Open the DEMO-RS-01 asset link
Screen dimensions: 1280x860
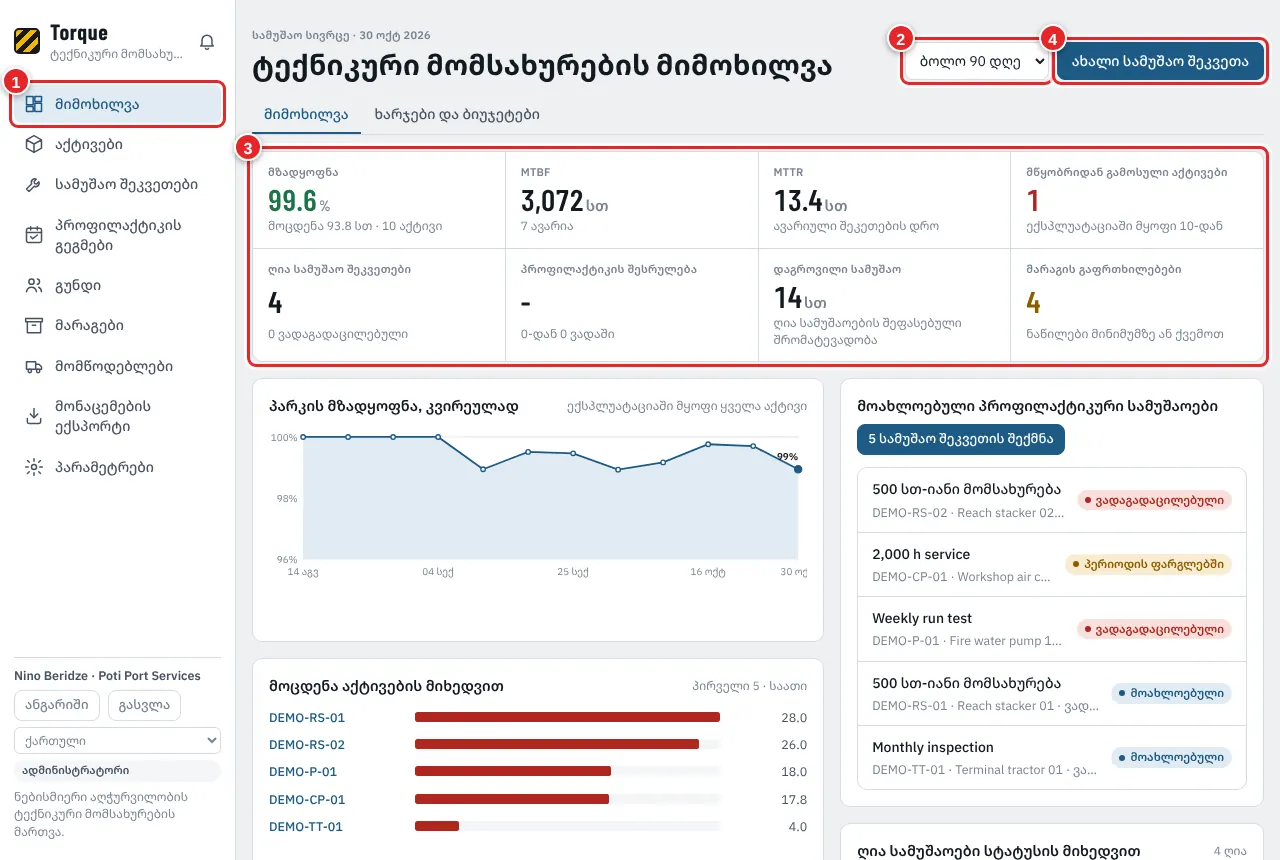click(307, 718)
